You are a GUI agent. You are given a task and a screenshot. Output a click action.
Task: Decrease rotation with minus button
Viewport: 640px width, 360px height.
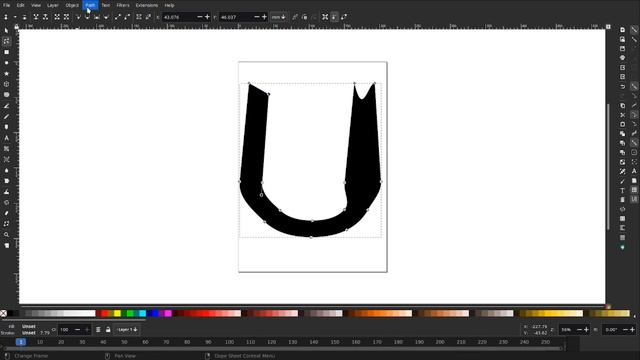[x=624, y=329]
